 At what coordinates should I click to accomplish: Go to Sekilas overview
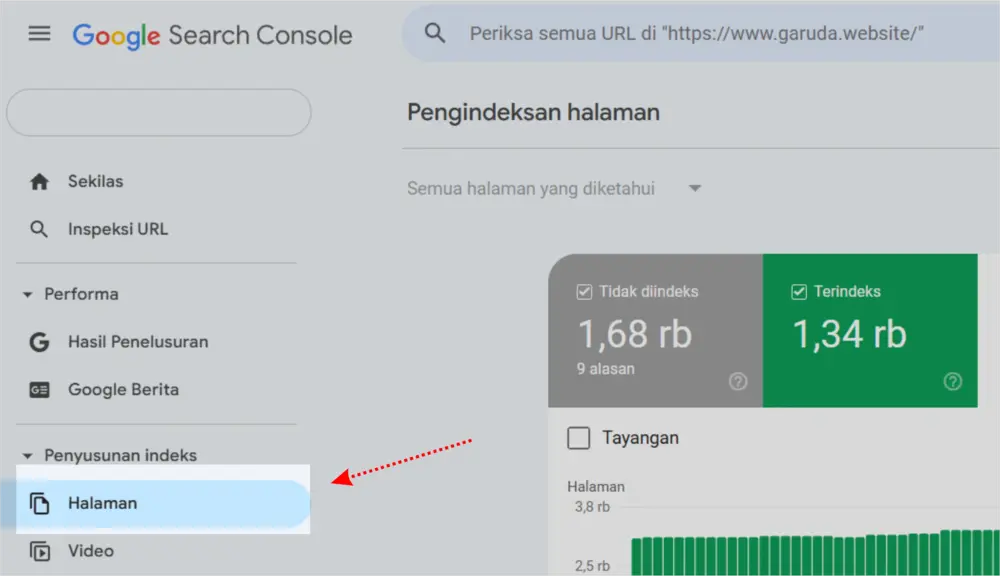(95, 182)
